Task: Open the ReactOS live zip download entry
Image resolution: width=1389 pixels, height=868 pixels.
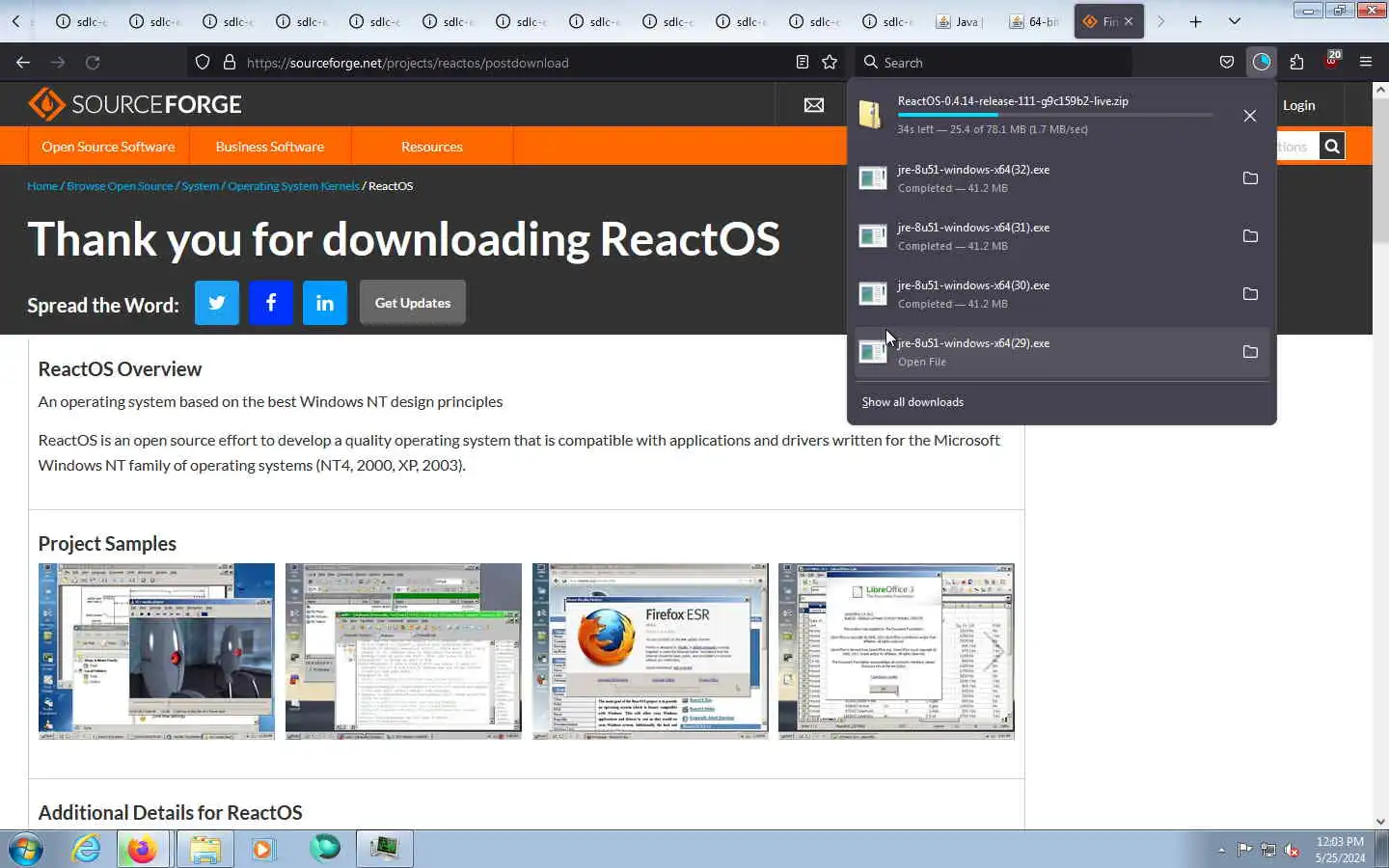Action: 1041,115
